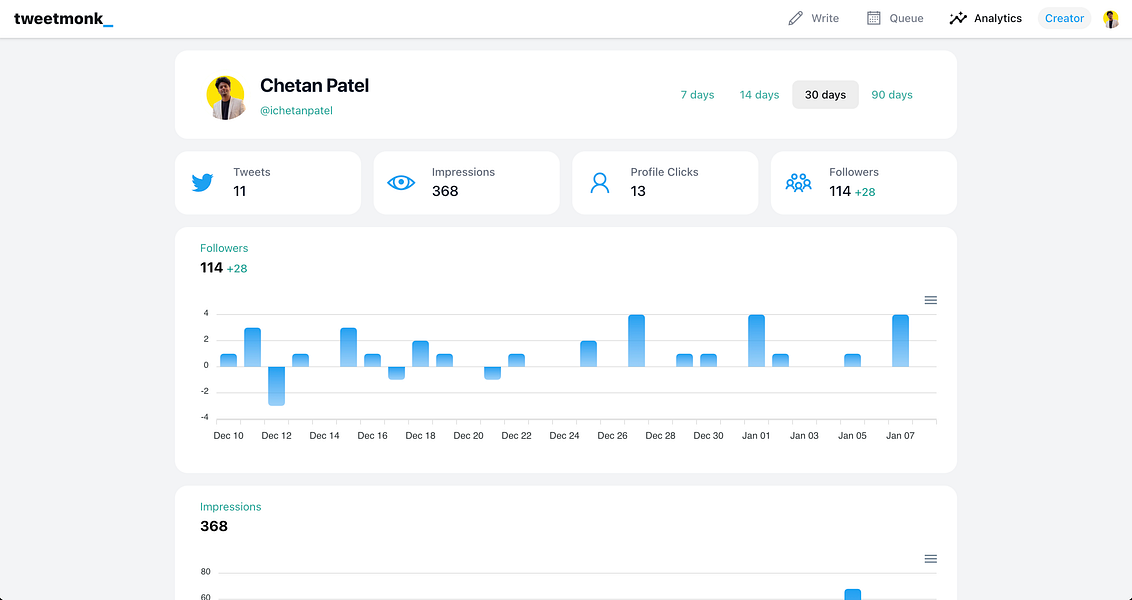Viewport: 1132px width, 600px height.
Task: Click the Tweets count 11
Action: (x=240, y=191)
